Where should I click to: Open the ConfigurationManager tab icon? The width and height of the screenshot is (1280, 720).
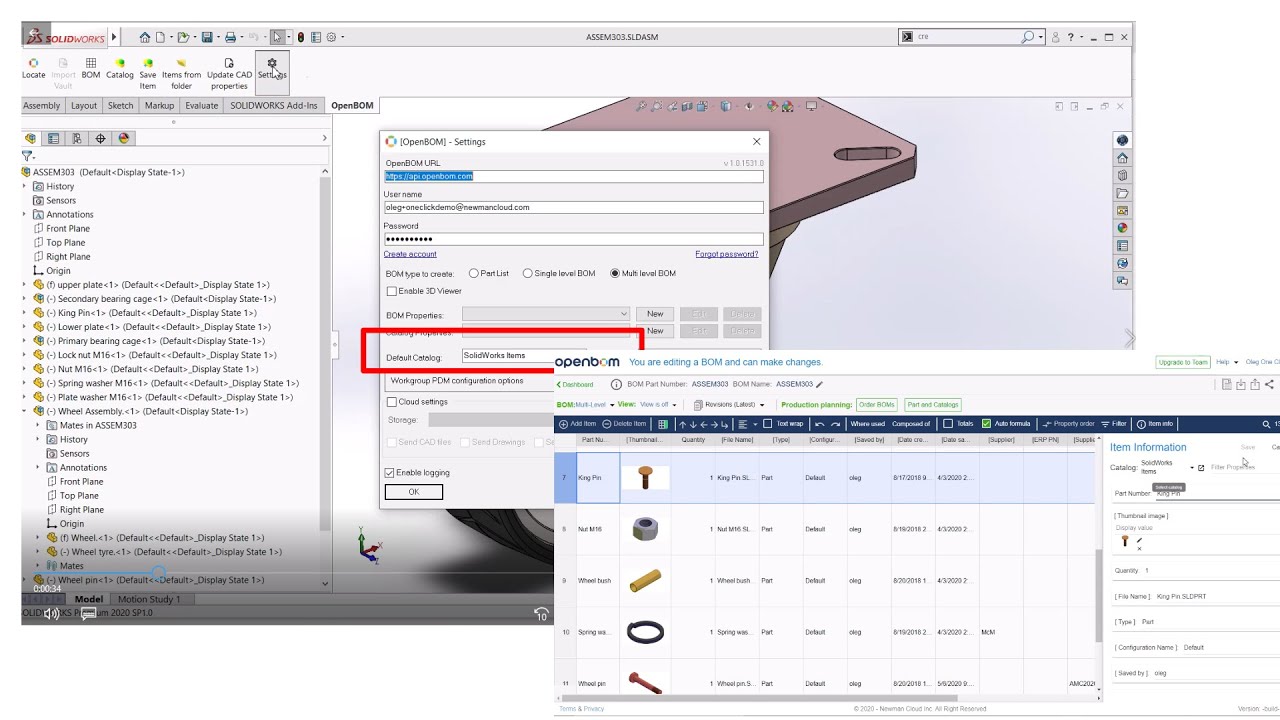point(77,139)
